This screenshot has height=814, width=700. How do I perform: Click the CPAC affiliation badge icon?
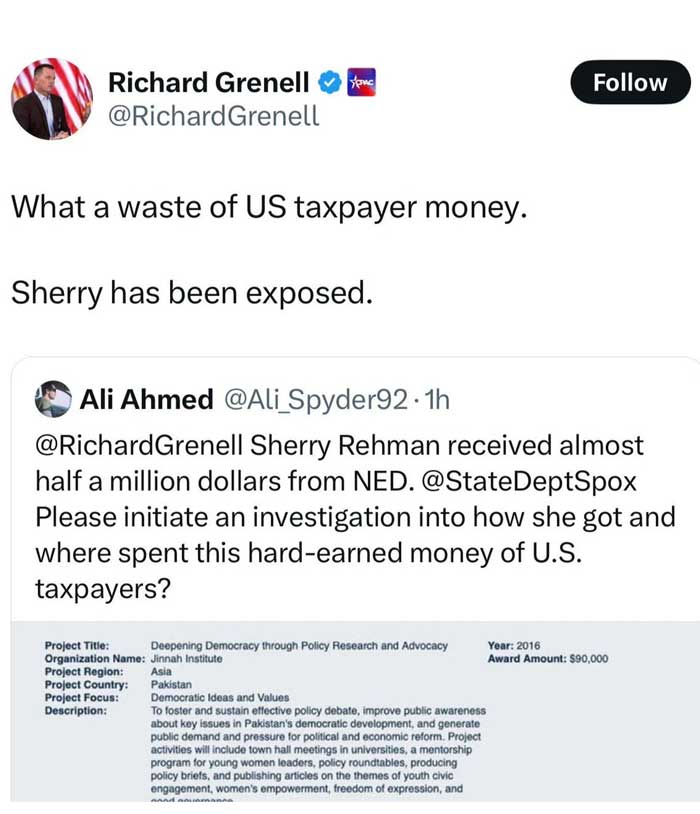[360, 82]
